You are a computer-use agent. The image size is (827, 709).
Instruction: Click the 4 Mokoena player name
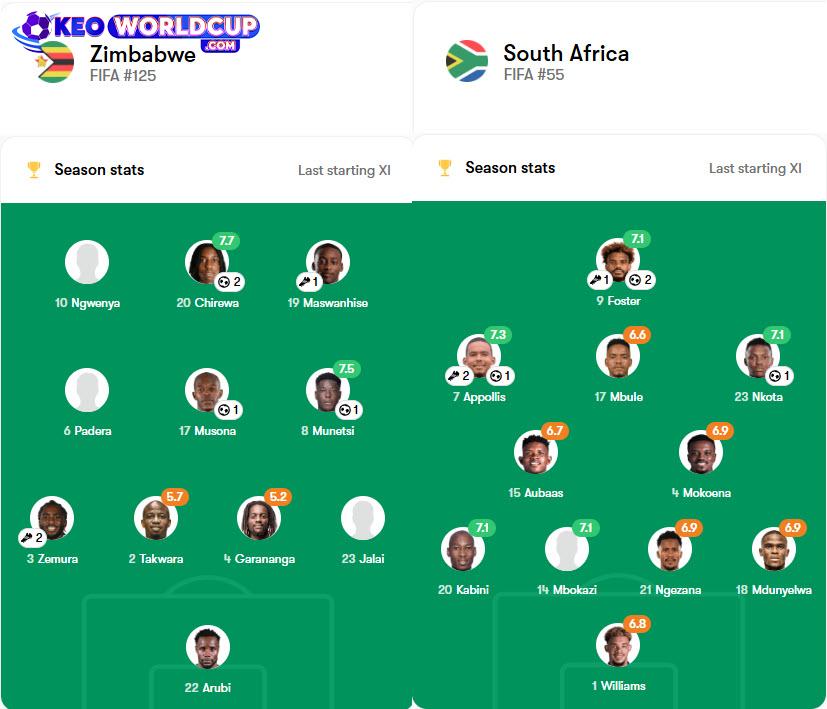click(701, 493)
